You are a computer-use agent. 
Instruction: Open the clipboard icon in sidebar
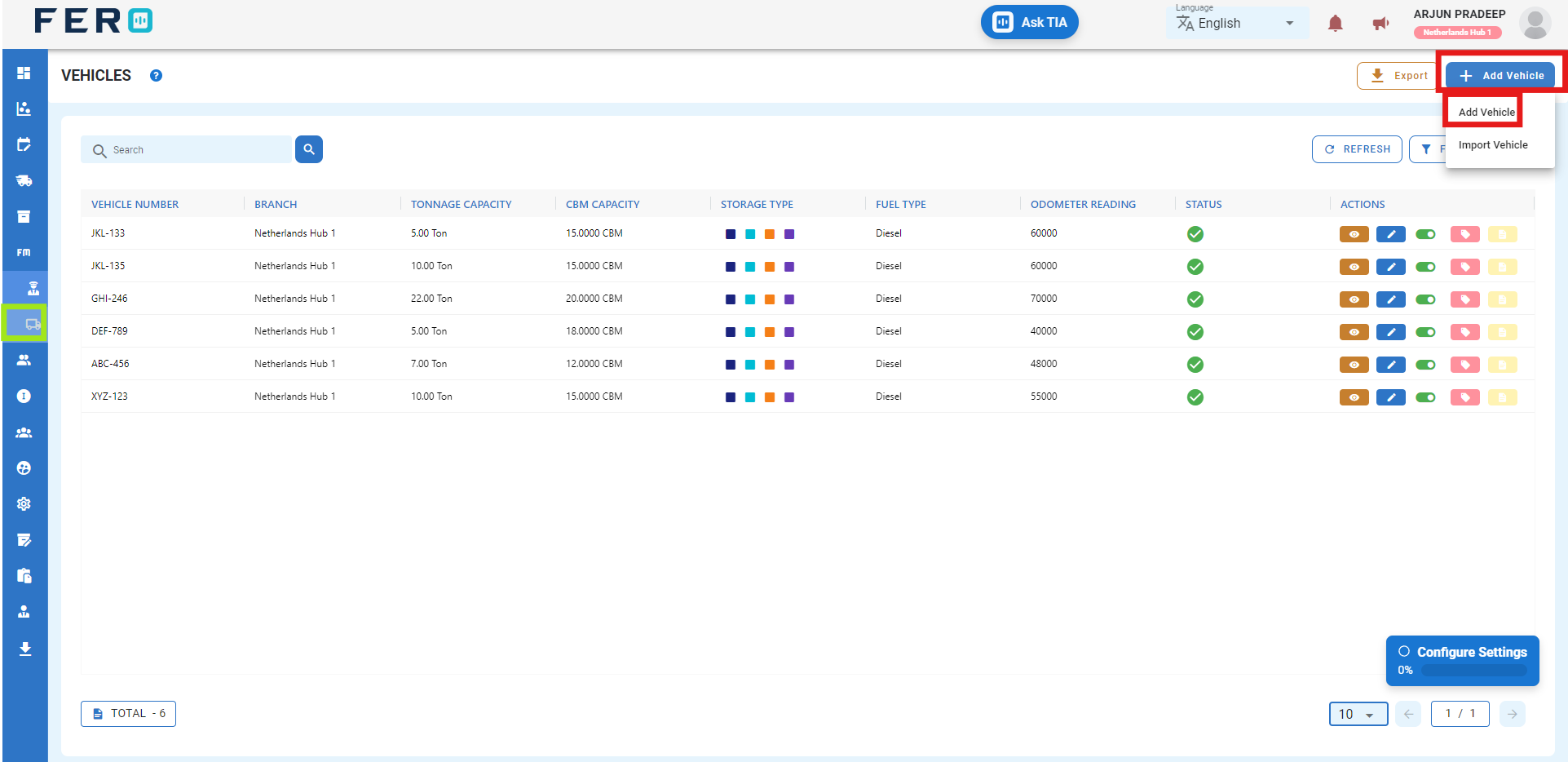click(x=24, y=575)
